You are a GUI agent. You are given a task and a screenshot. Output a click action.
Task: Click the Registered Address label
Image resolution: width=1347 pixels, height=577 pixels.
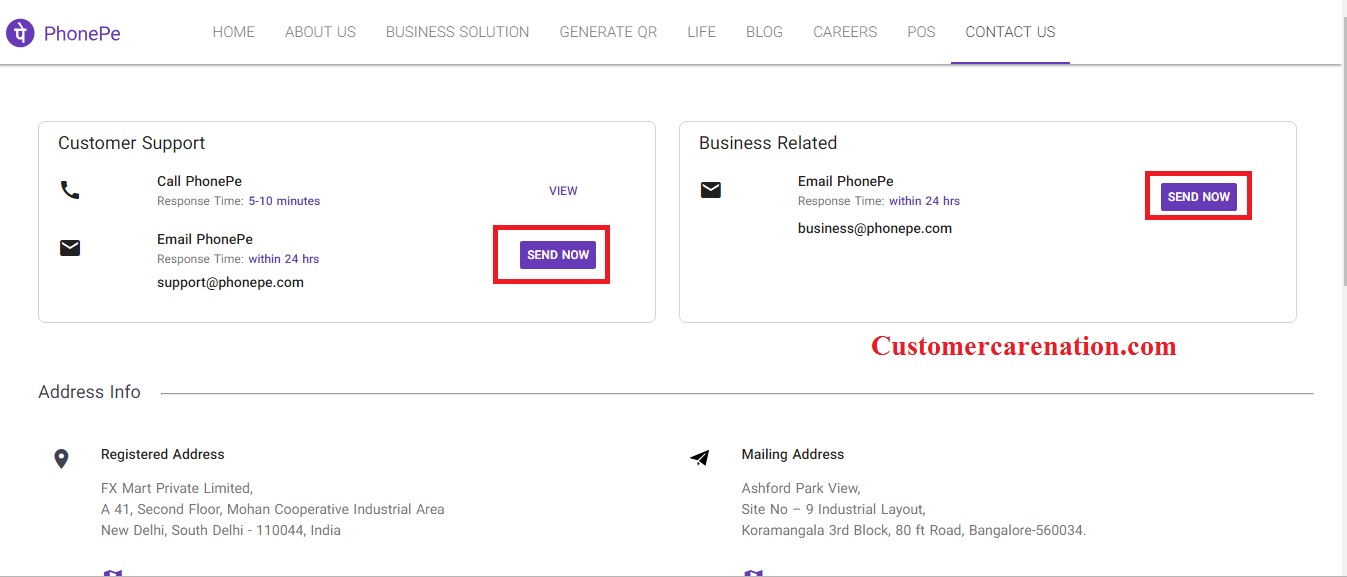click(x=163, y=454)
